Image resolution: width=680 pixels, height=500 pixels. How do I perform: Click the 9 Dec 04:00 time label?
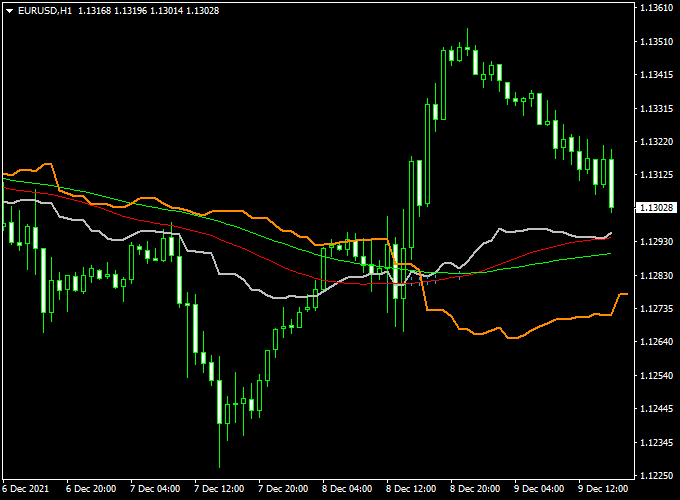click(539, 489)
